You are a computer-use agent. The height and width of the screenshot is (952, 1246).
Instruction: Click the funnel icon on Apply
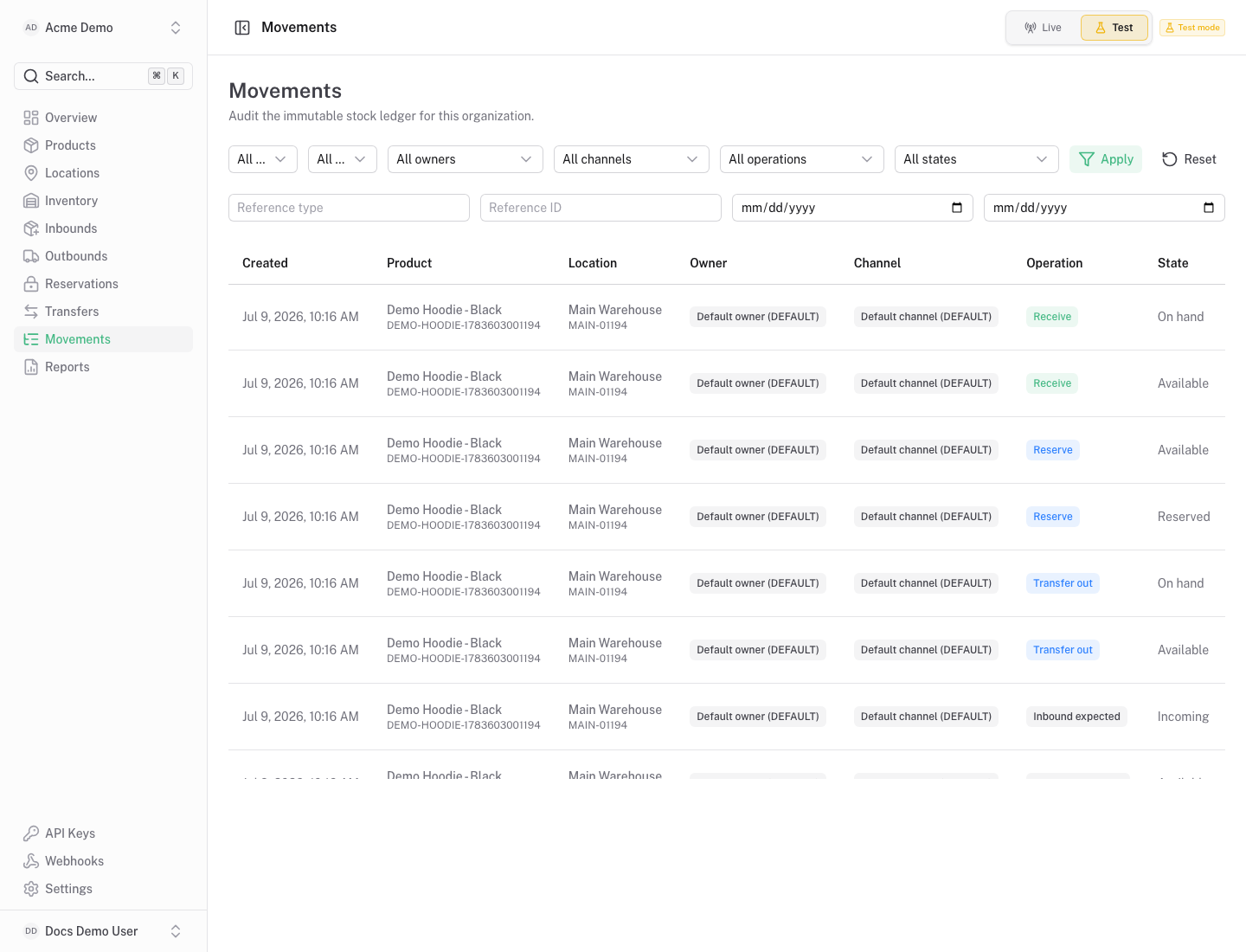[1087, 159]
